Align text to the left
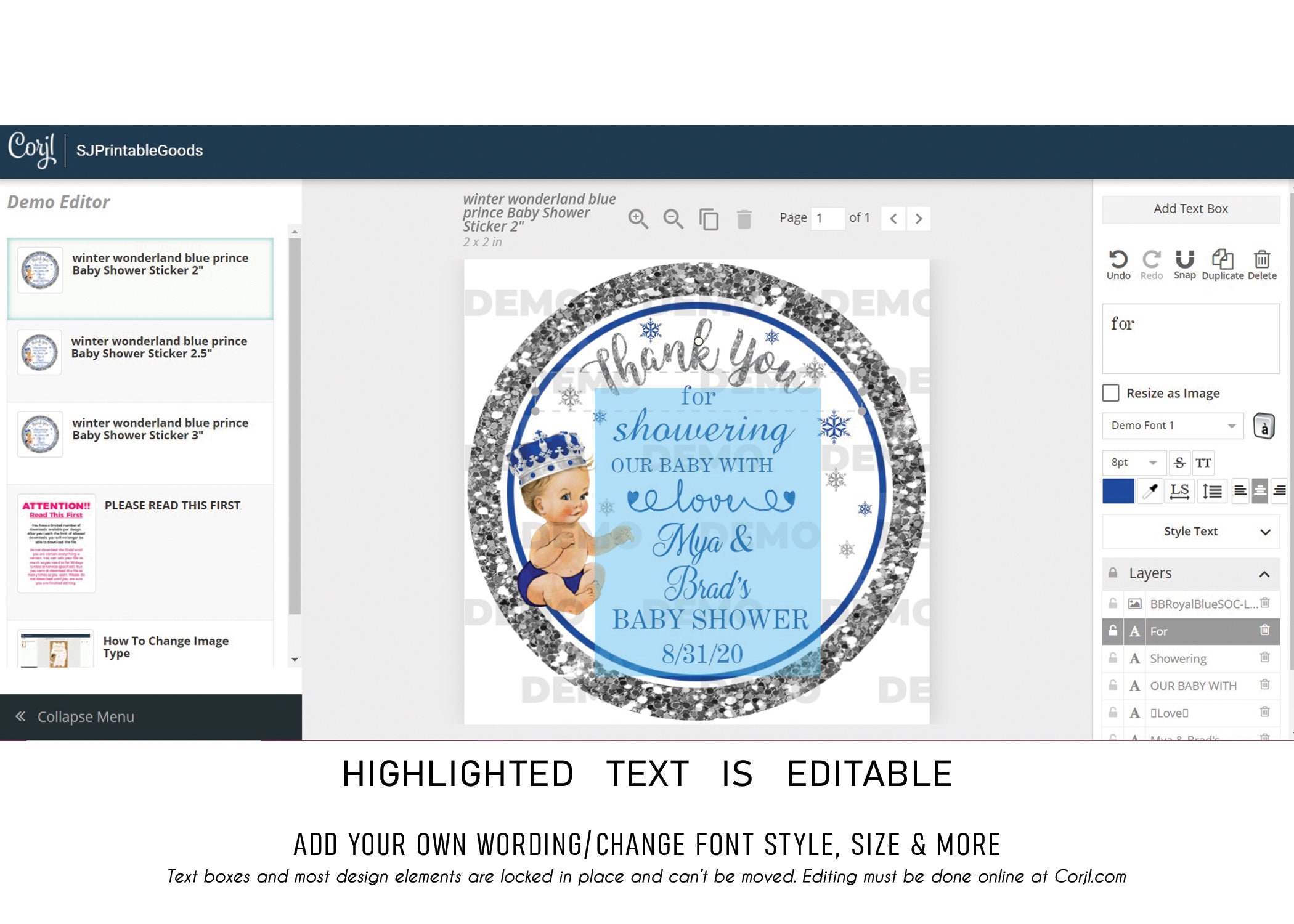 [1240, 491]
